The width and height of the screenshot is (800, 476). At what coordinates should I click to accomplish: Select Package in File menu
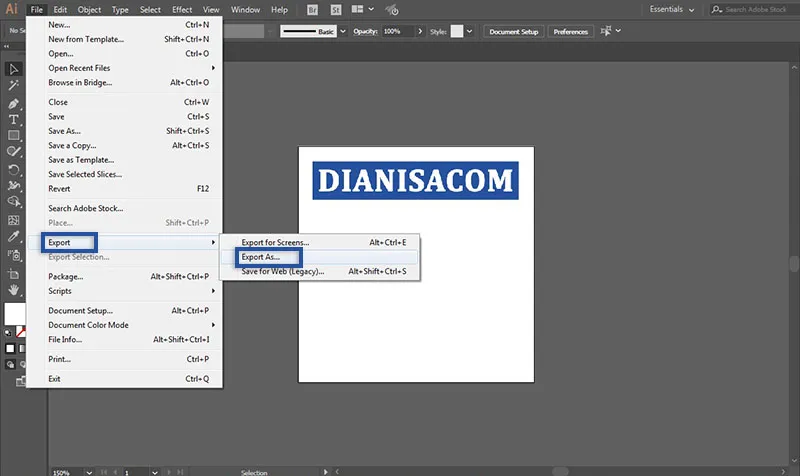124,277
